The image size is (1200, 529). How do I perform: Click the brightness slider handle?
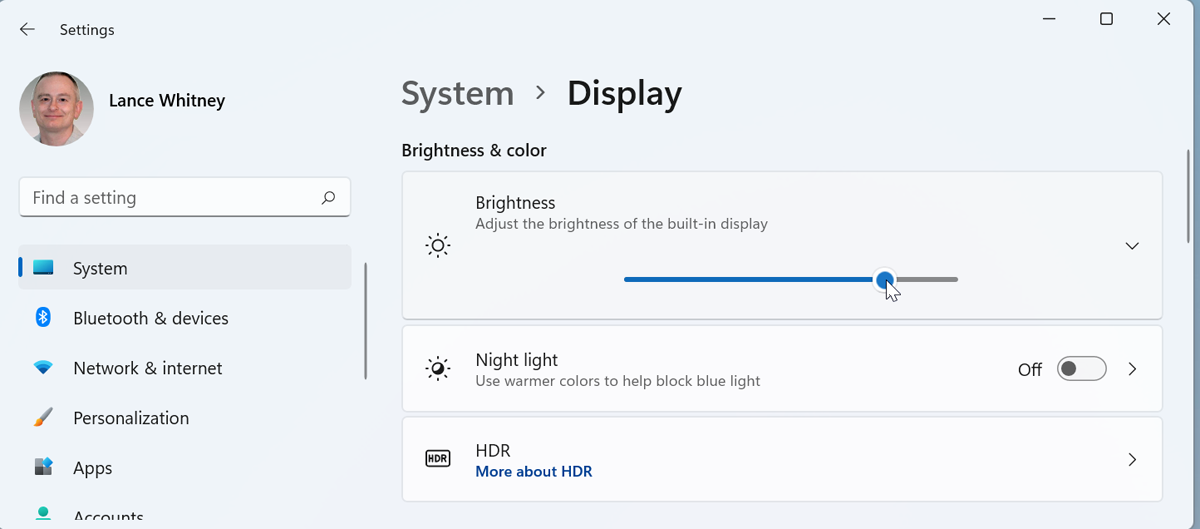885,280
